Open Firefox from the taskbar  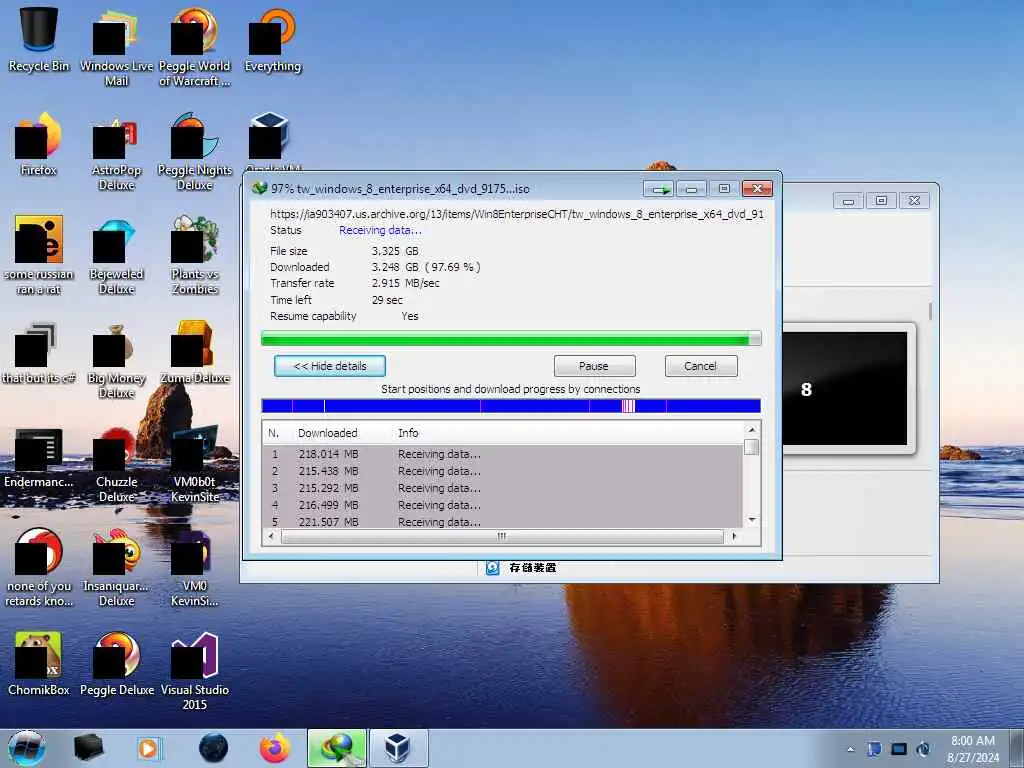point(275,748)
